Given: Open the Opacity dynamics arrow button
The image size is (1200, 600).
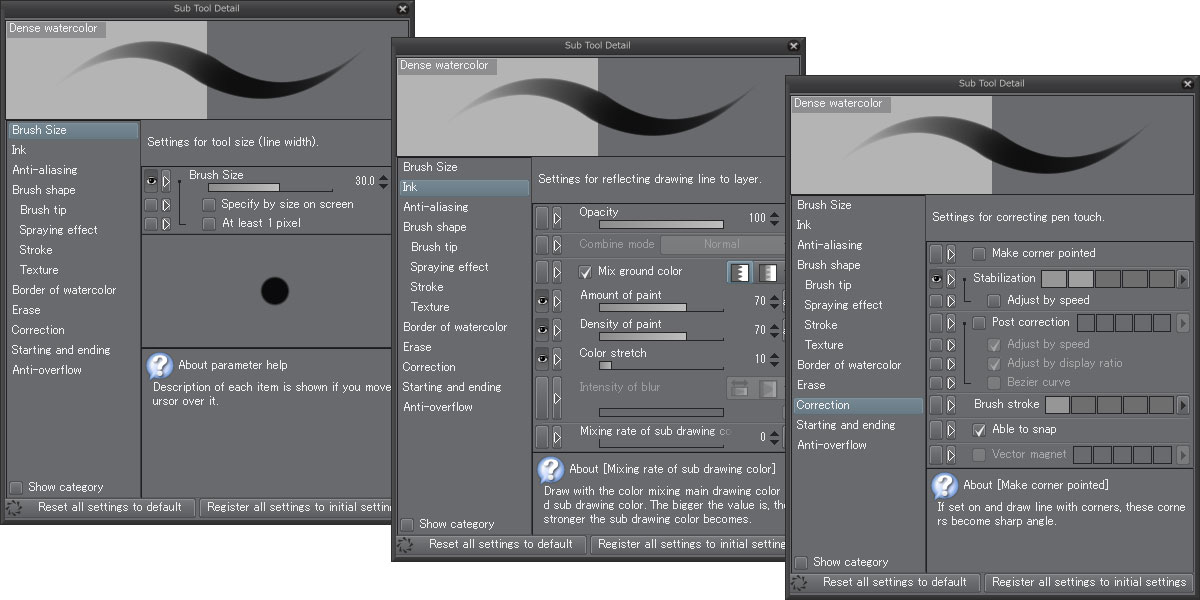Looking at the screenshot, I should 557,217.
